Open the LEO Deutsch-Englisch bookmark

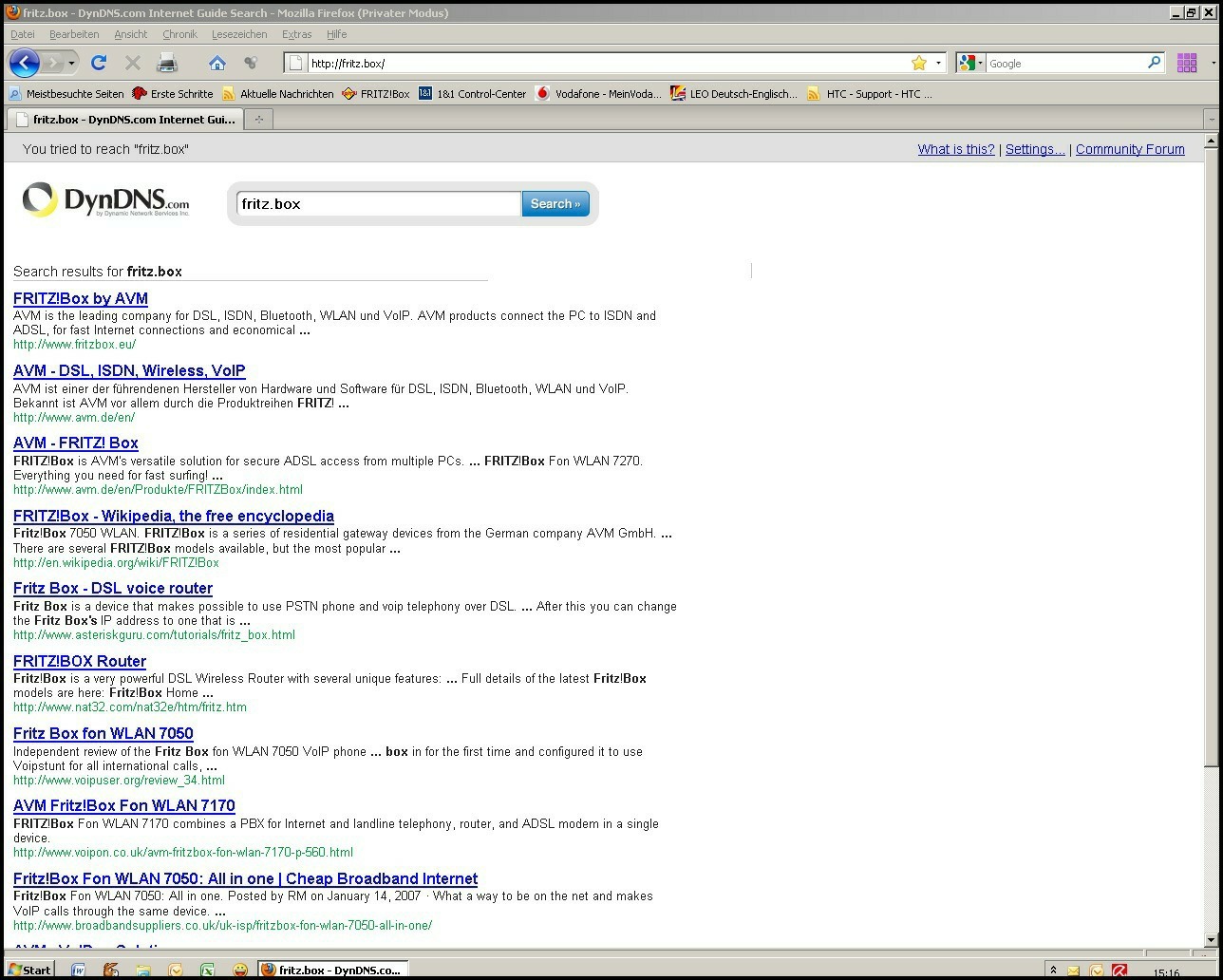coord(734,94)
